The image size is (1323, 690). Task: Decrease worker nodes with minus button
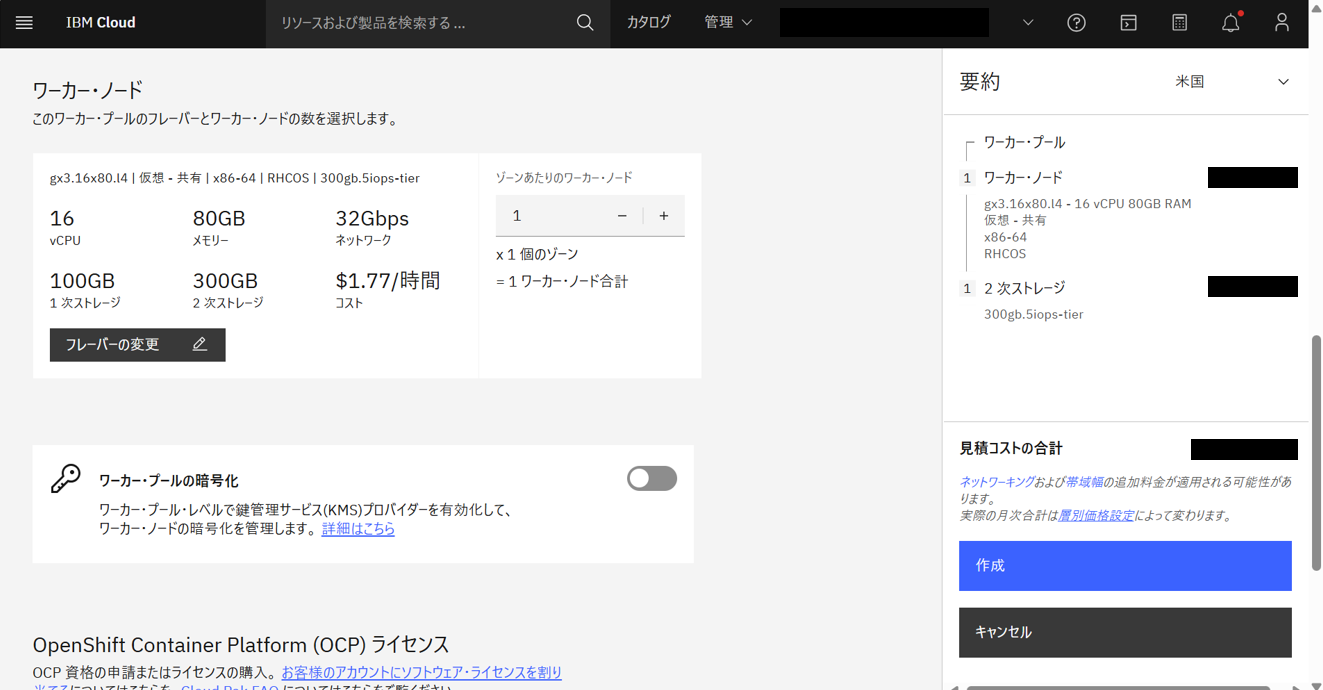point(622,216)
